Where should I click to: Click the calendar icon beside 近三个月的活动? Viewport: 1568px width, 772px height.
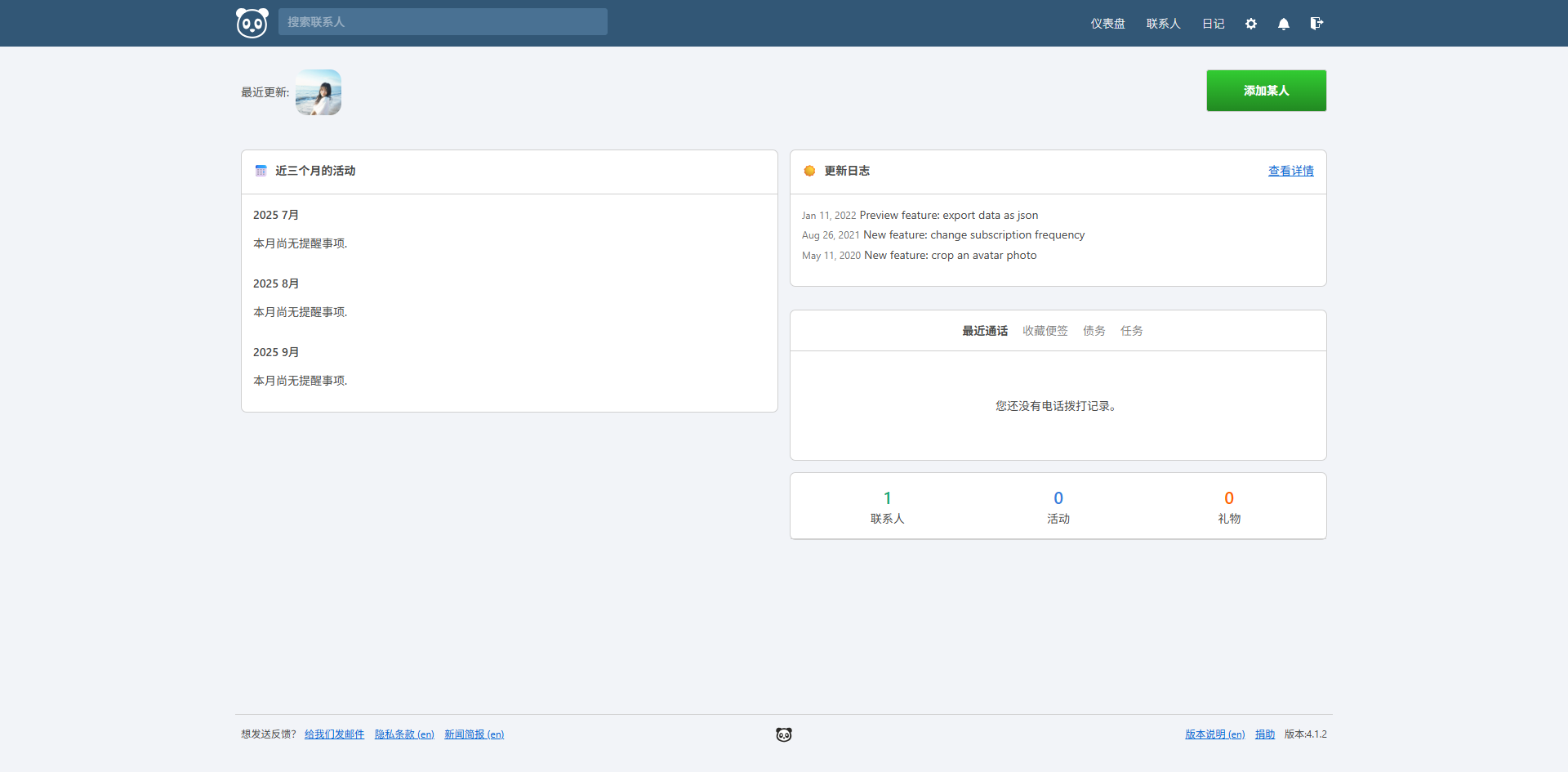261,171
